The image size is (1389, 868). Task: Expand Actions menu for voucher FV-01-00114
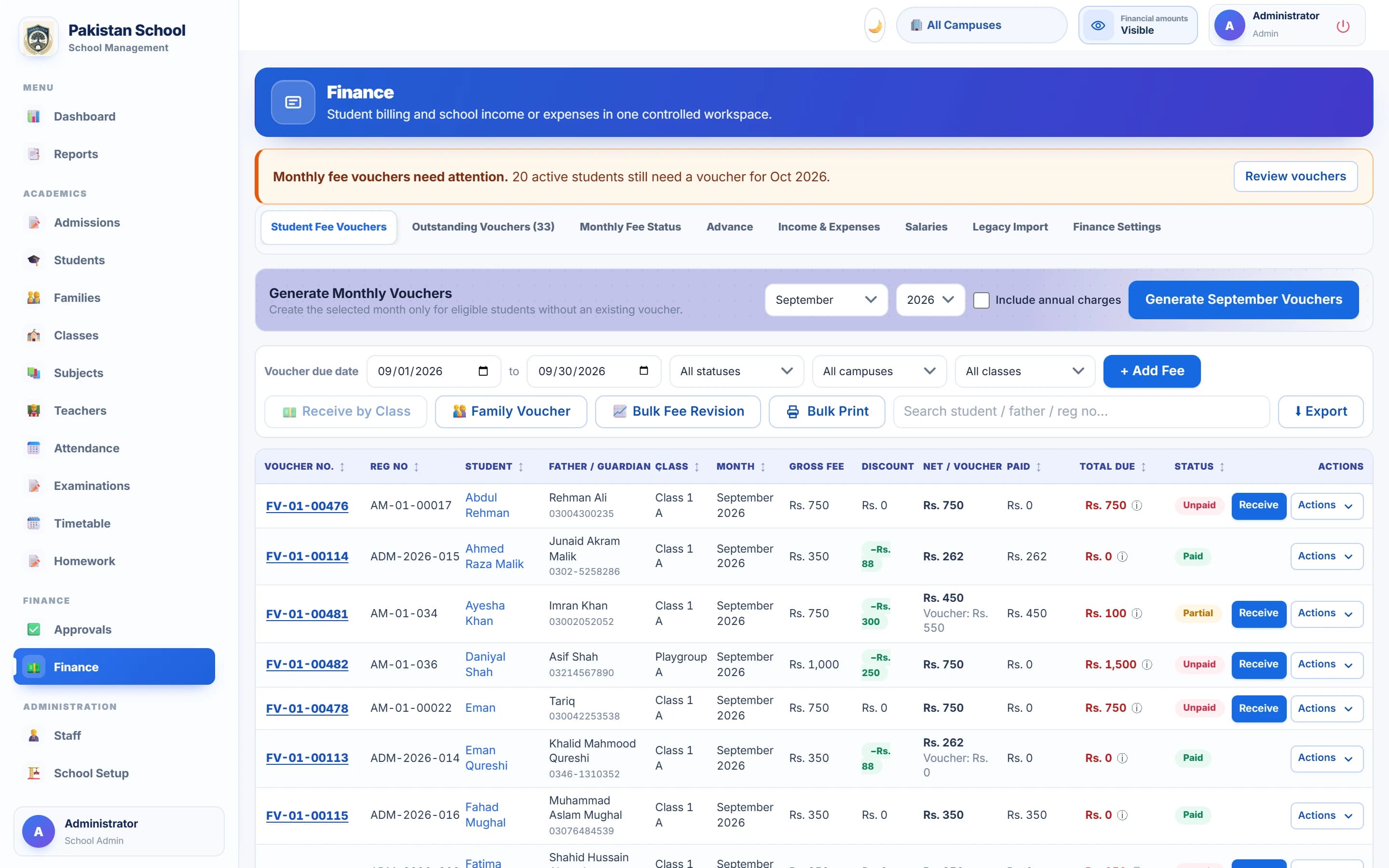click(x=1326, y=556)
